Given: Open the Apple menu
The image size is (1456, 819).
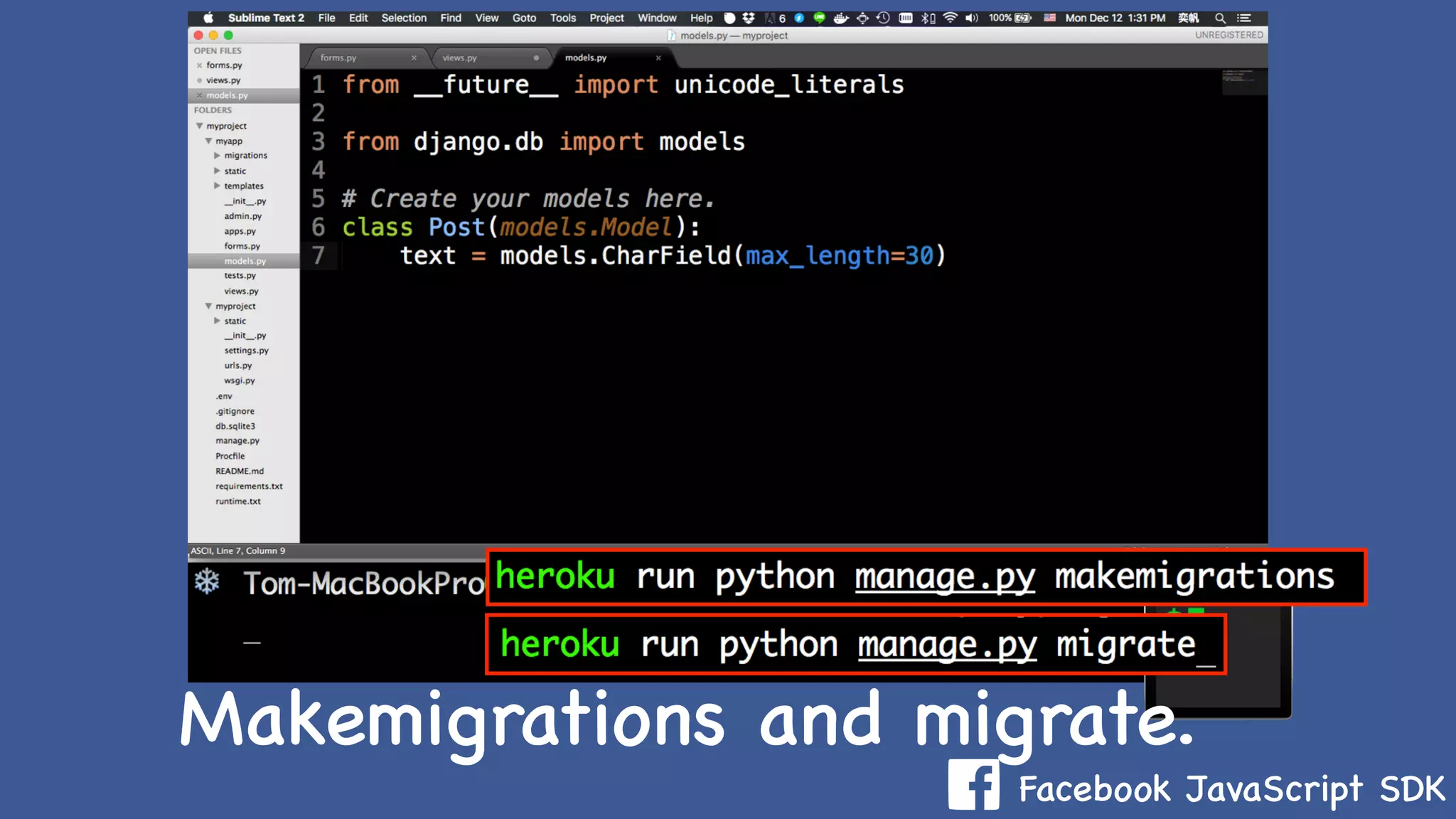Looking at the screenshot, I should pos(208,18).
